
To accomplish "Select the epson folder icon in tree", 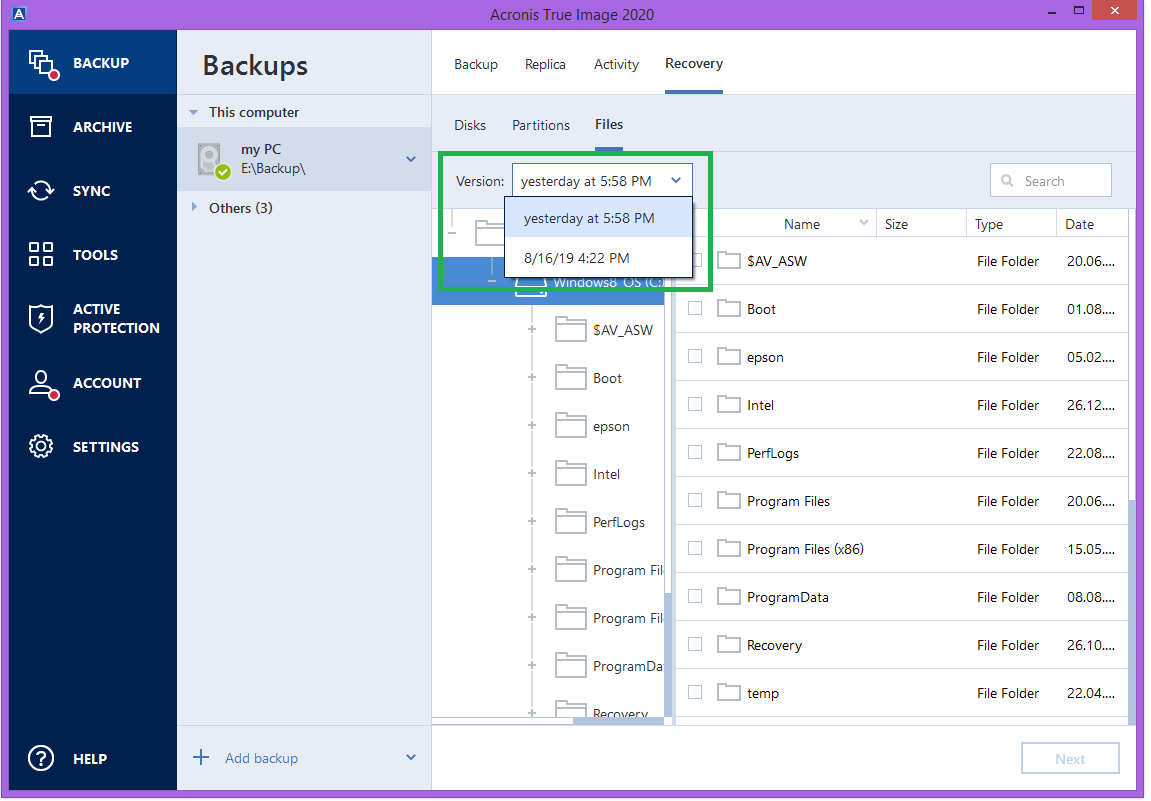I will 570,425.
